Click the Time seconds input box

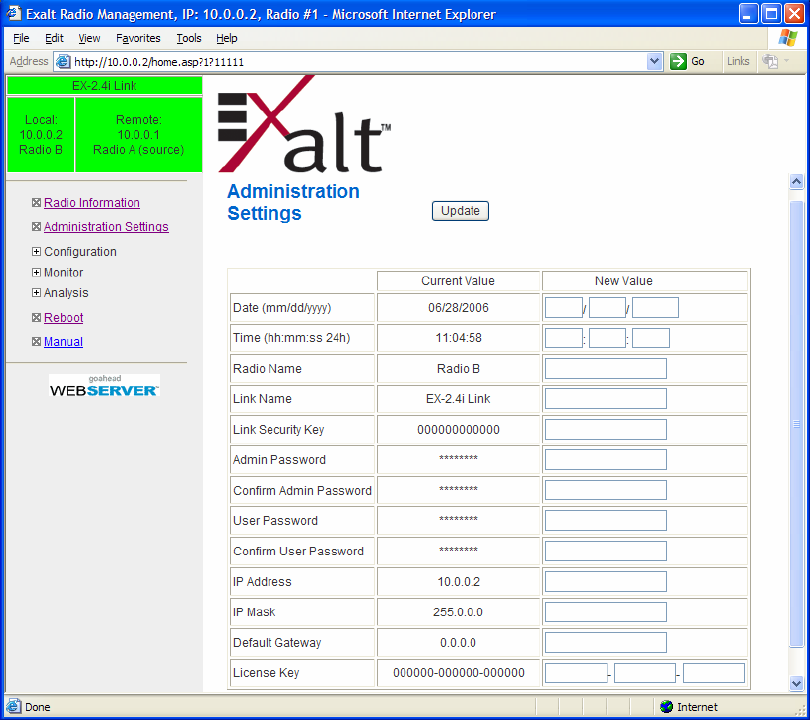651,338
